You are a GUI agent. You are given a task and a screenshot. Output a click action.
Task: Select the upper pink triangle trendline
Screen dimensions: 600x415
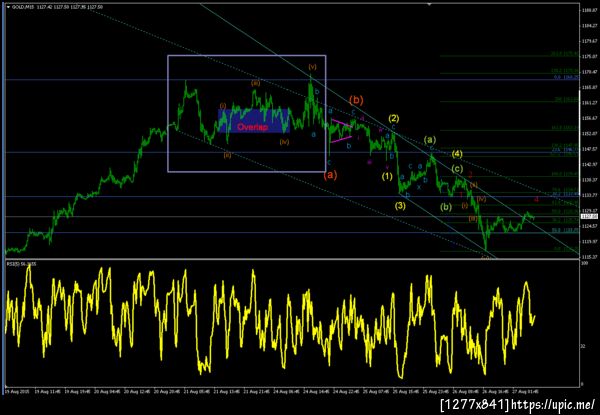(x=342, y=123)
